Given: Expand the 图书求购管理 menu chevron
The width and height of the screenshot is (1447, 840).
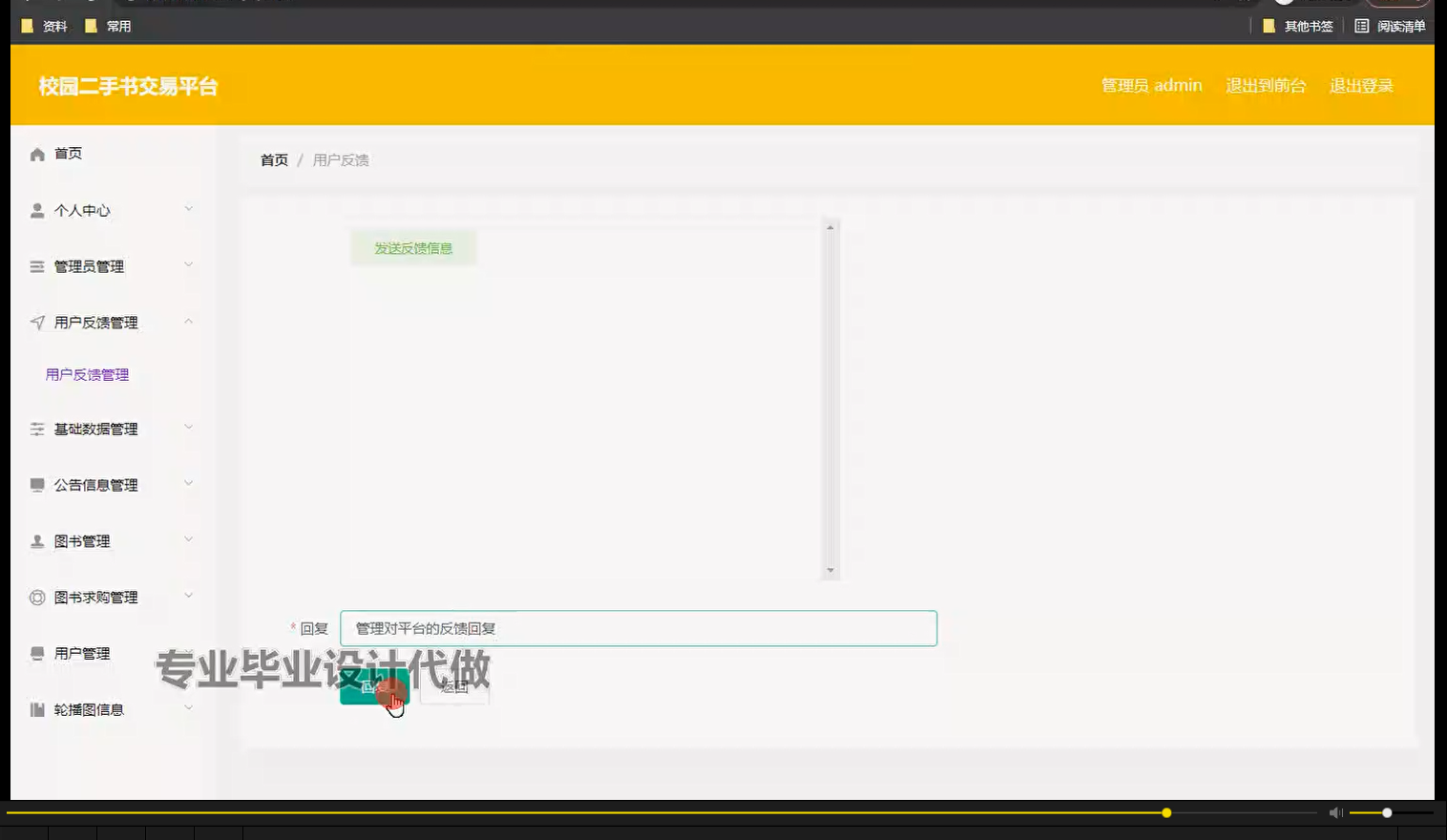Looking at the screenshot, I should (188, 596).
